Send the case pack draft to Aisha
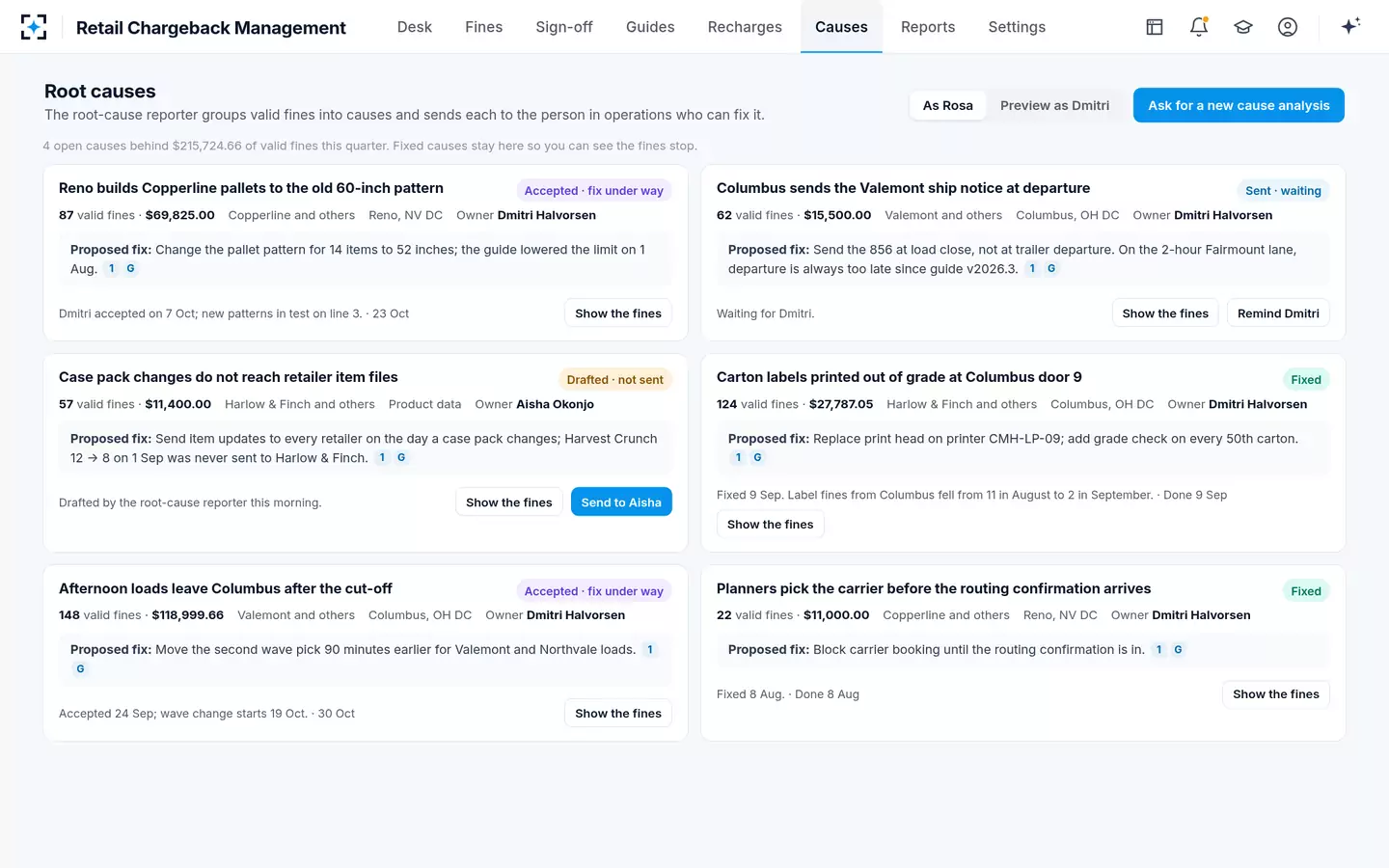Viewport: 1389px width, 868px height. [x=621, y=502]
